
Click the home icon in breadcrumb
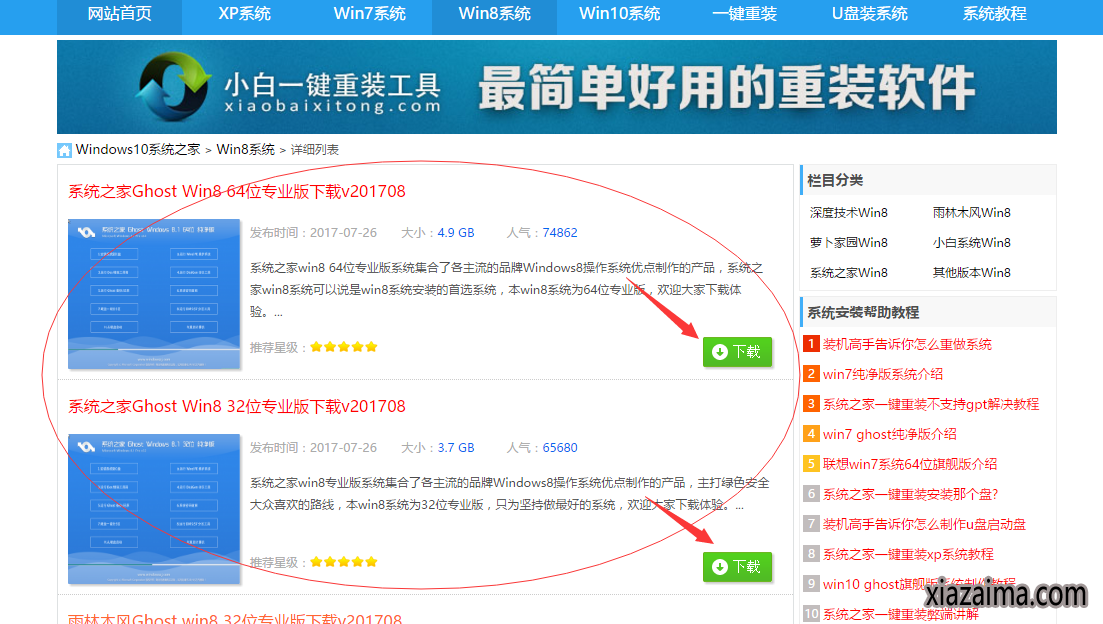(x=65, y=150)
